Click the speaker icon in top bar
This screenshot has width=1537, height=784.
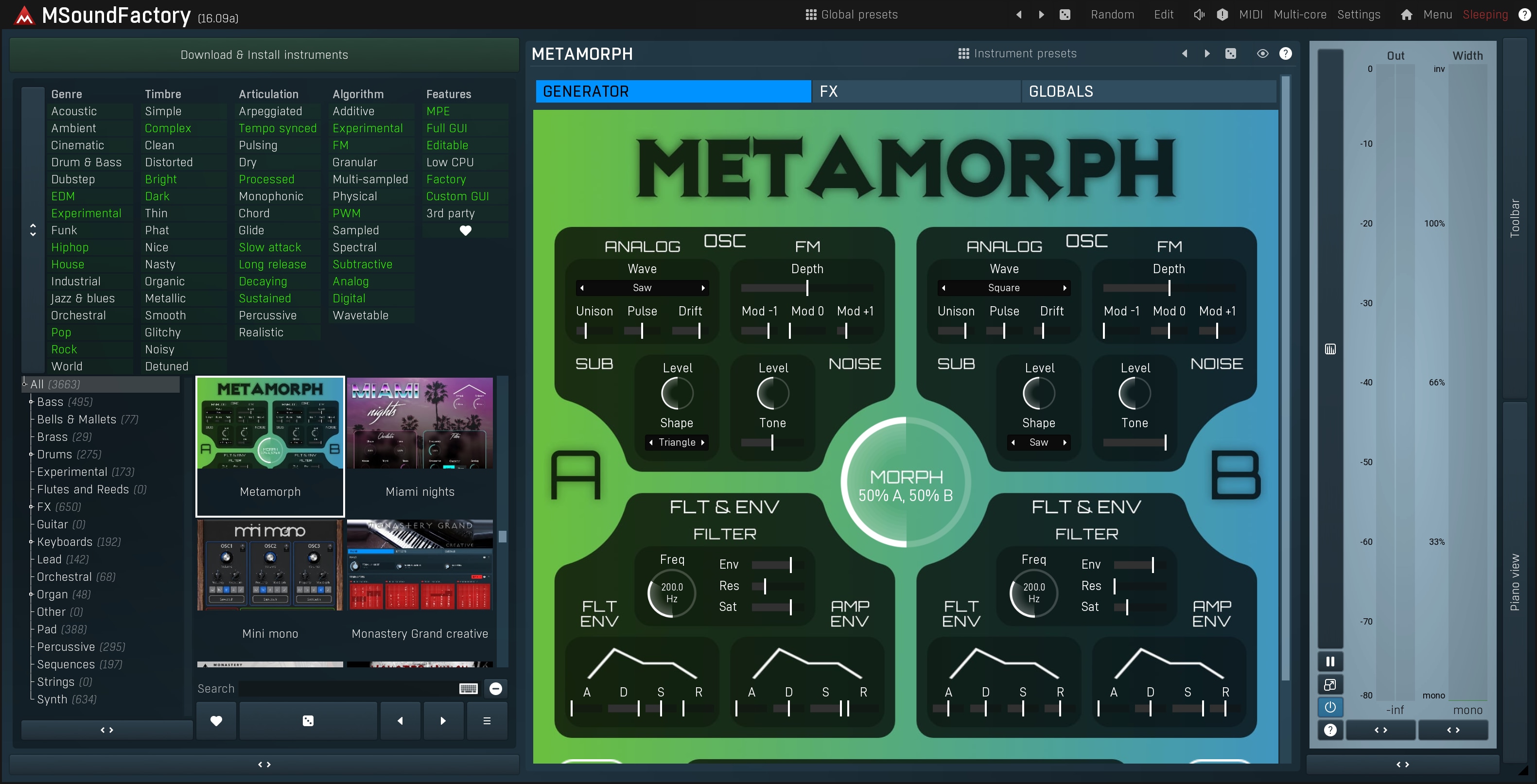tap(1199, 14)
